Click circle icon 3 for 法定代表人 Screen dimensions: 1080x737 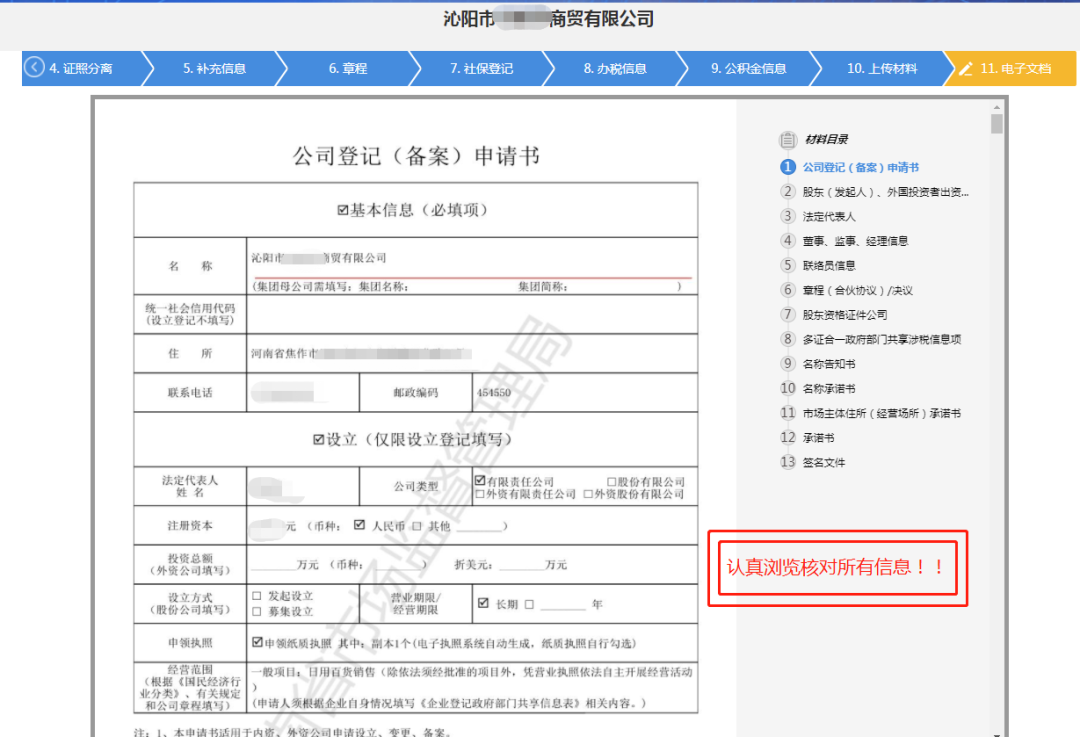tap(787, 216)
